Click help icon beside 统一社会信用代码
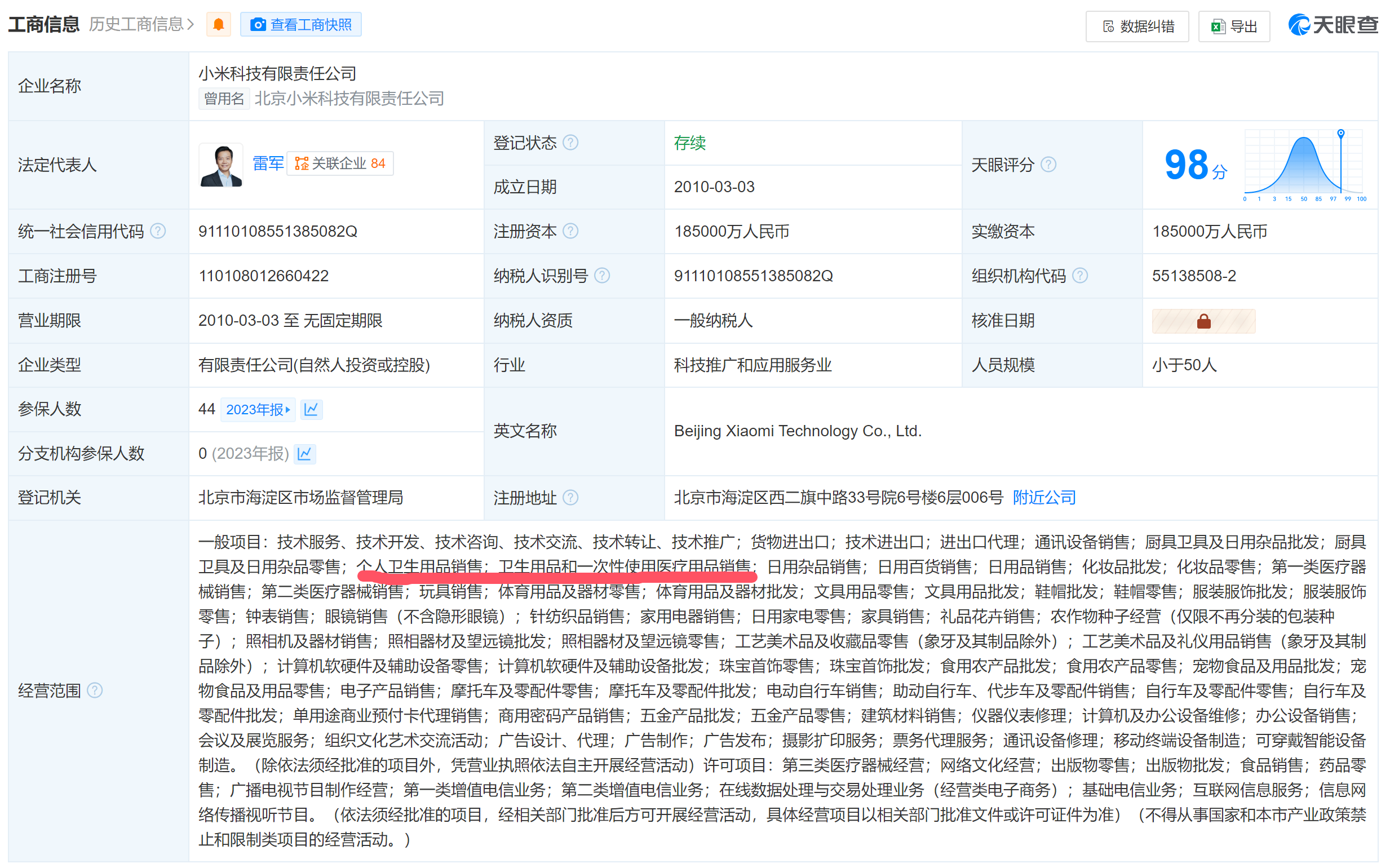 158,231
